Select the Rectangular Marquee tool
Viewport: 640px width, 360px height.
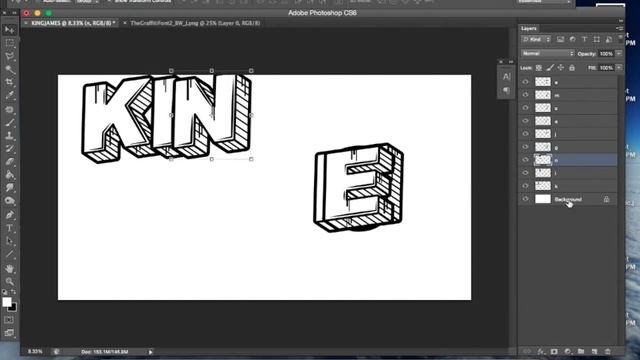point(9,43)
